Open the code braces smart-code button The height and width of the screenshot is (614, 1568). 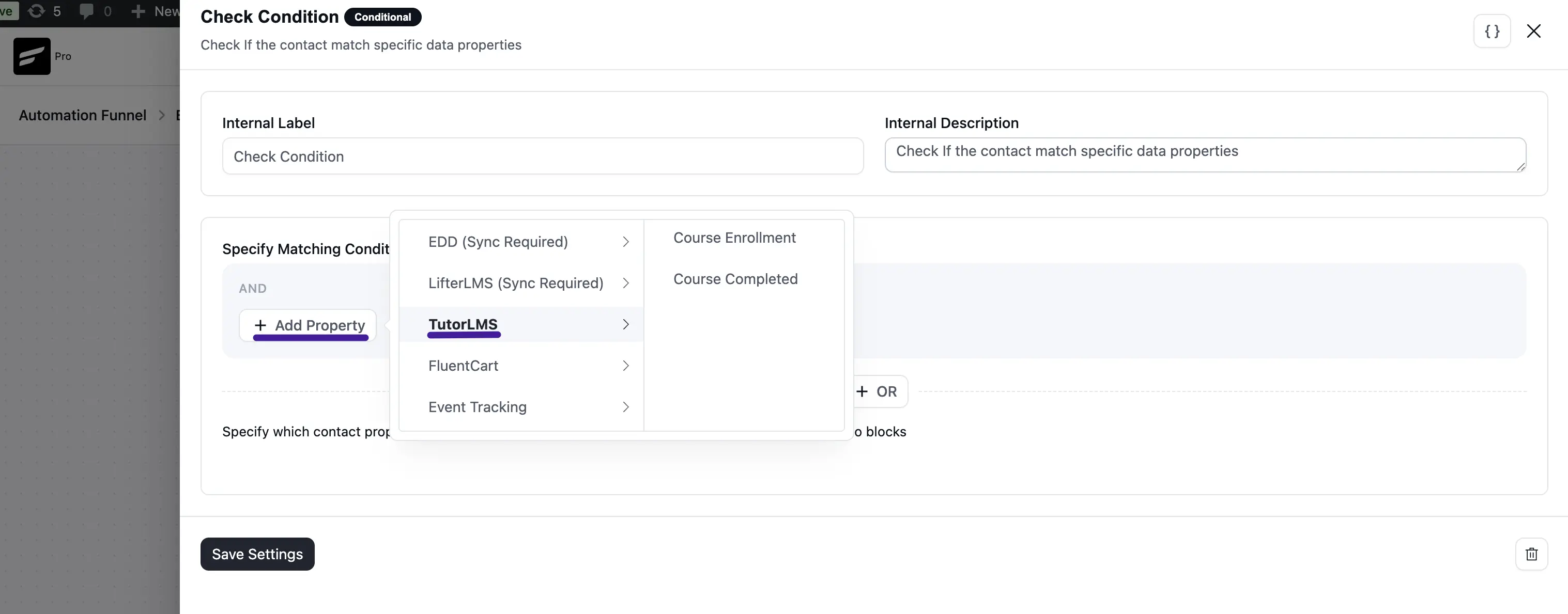click(x=1492, y=31)
